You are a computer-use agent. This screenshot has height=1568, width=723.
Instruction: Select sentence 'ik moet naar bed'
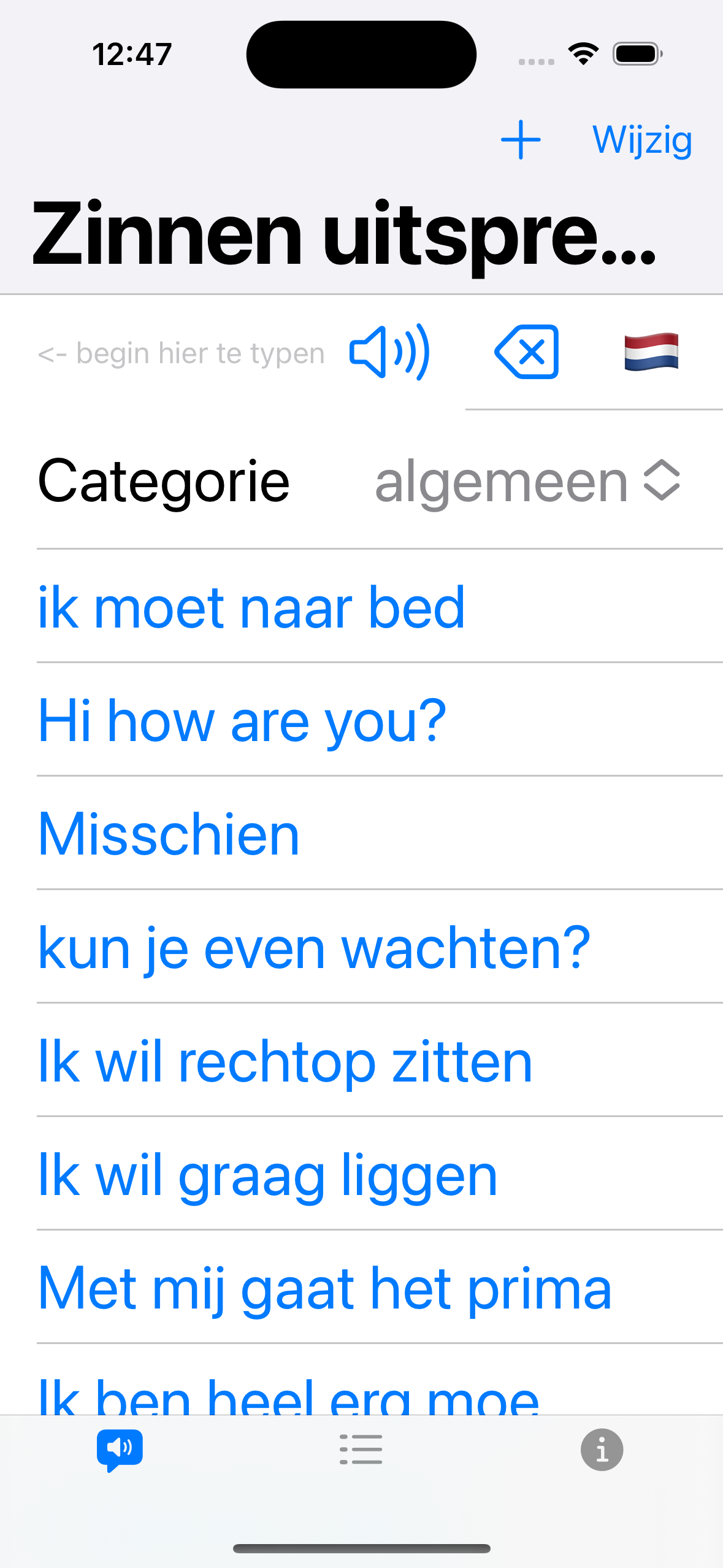pos(251,607)
